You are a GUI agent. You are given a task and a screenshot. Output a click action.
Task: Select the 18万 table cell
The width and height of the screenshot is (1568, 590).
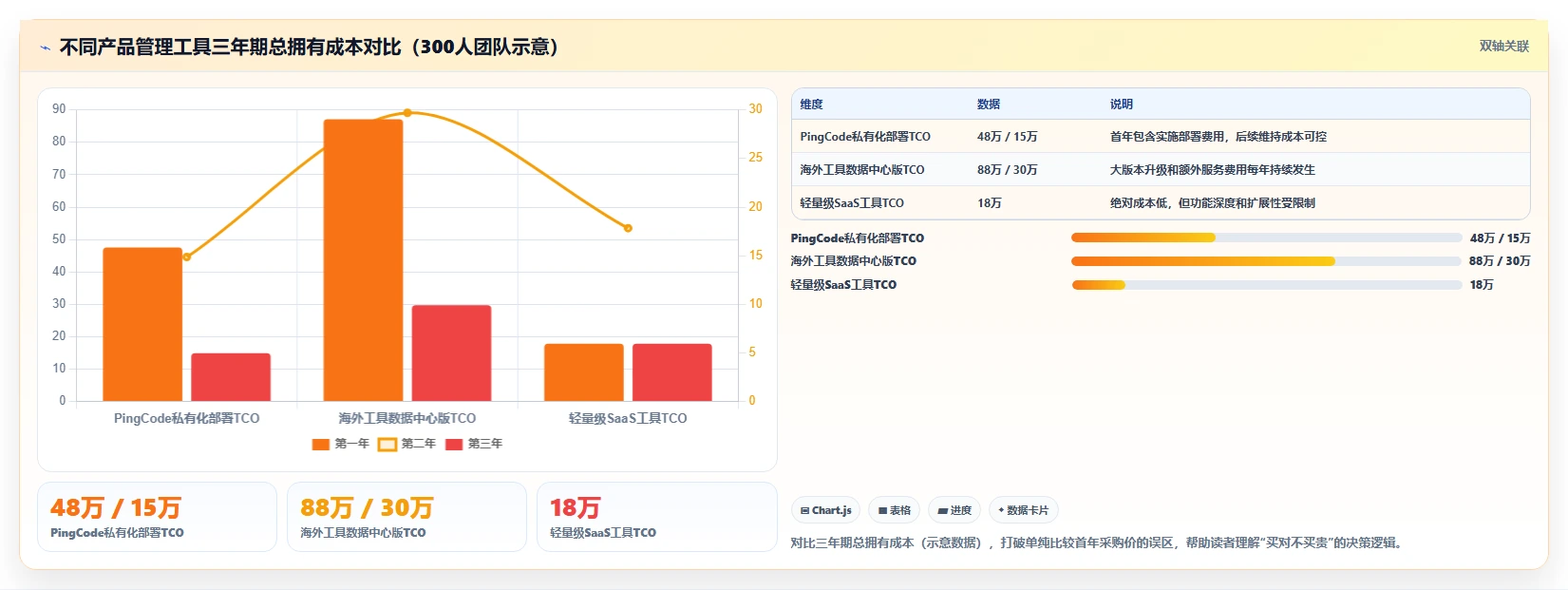point(990,203)
